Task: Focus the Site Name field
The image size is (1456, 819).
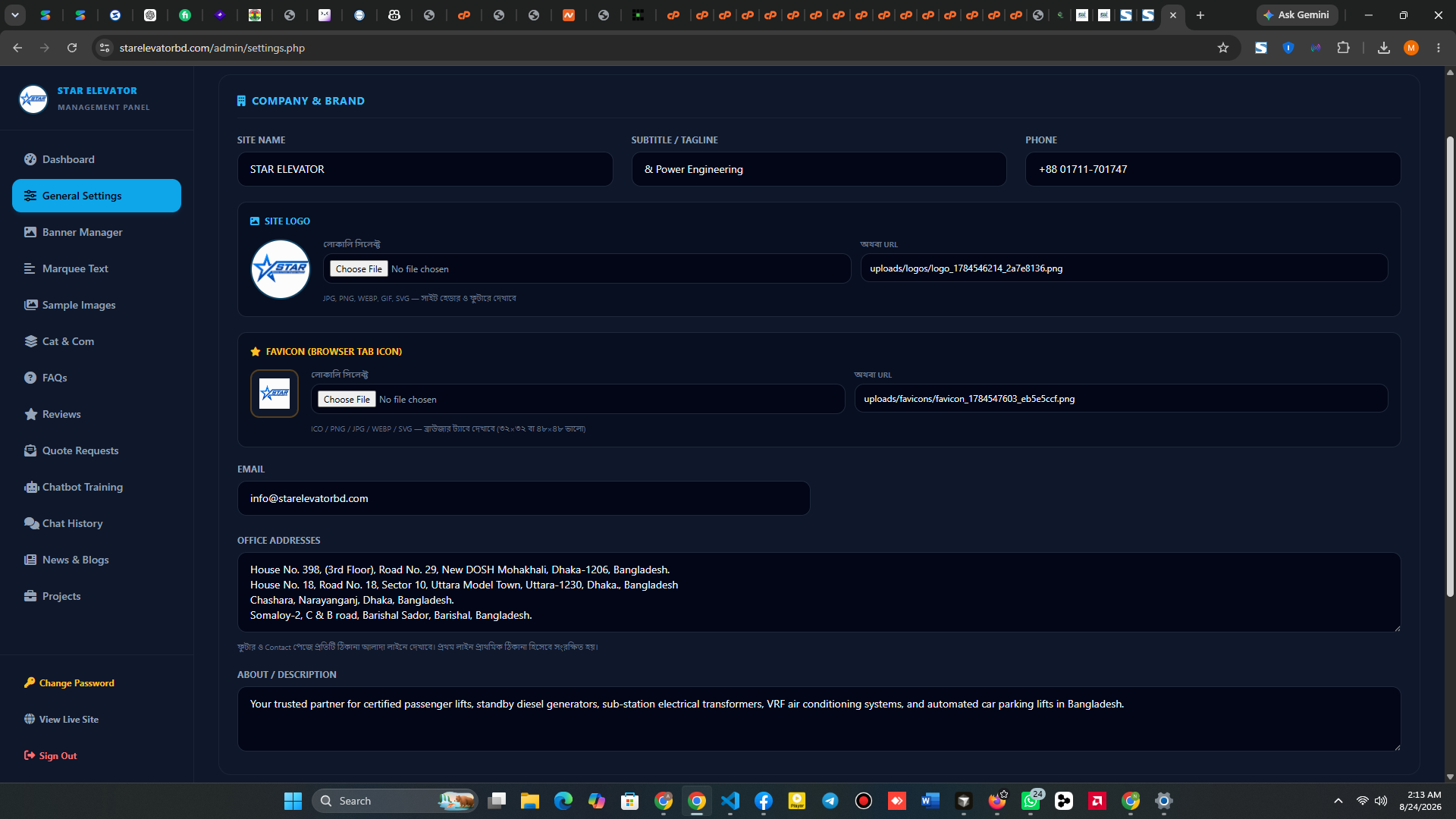Action: point(425,169)
